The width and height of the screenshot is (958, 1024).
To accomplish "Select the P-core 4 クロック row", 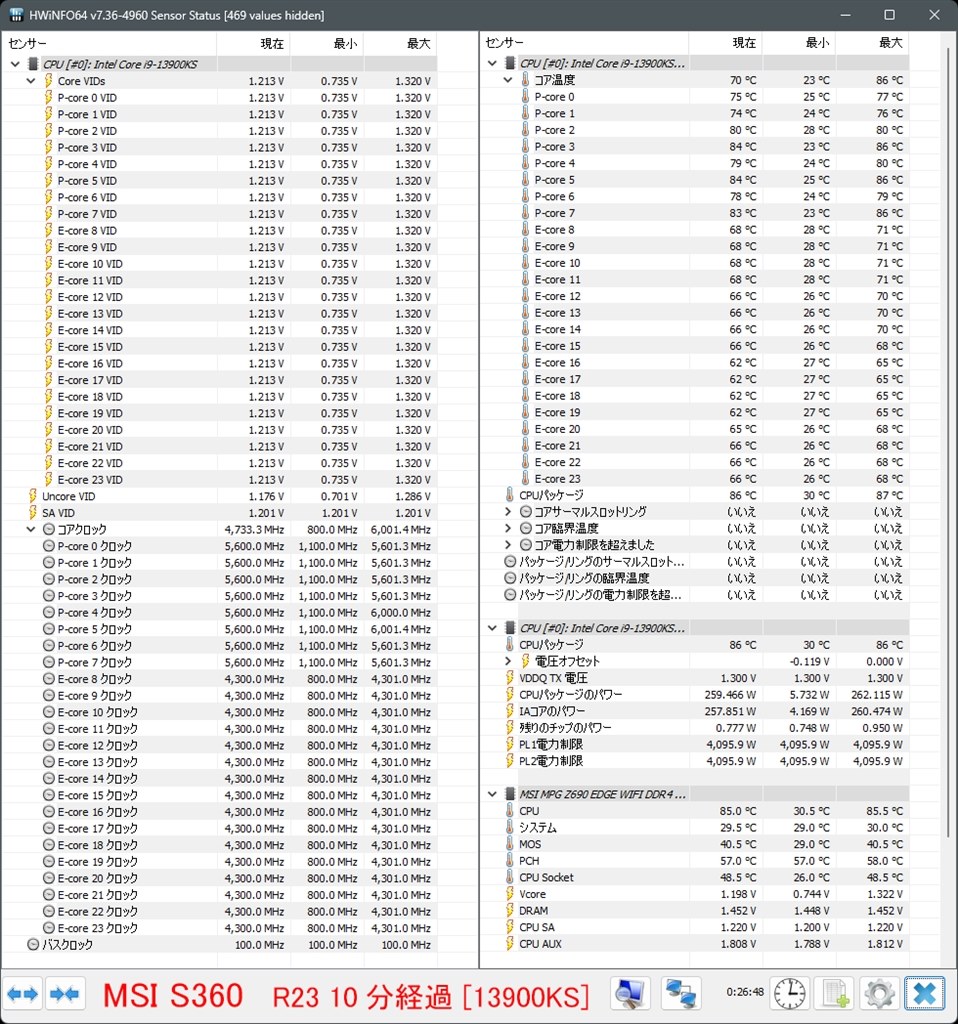I will pos(220,612).
